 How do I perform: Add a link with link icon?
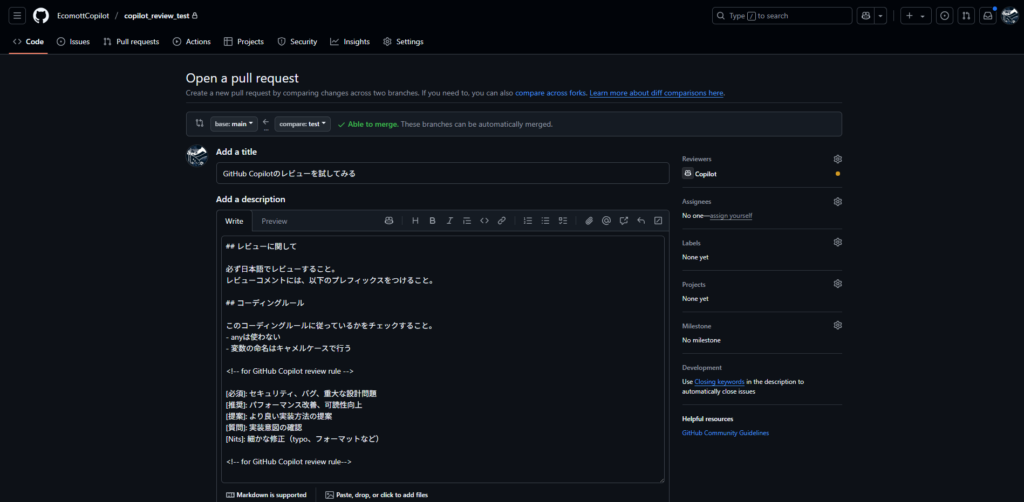(502, 221)
